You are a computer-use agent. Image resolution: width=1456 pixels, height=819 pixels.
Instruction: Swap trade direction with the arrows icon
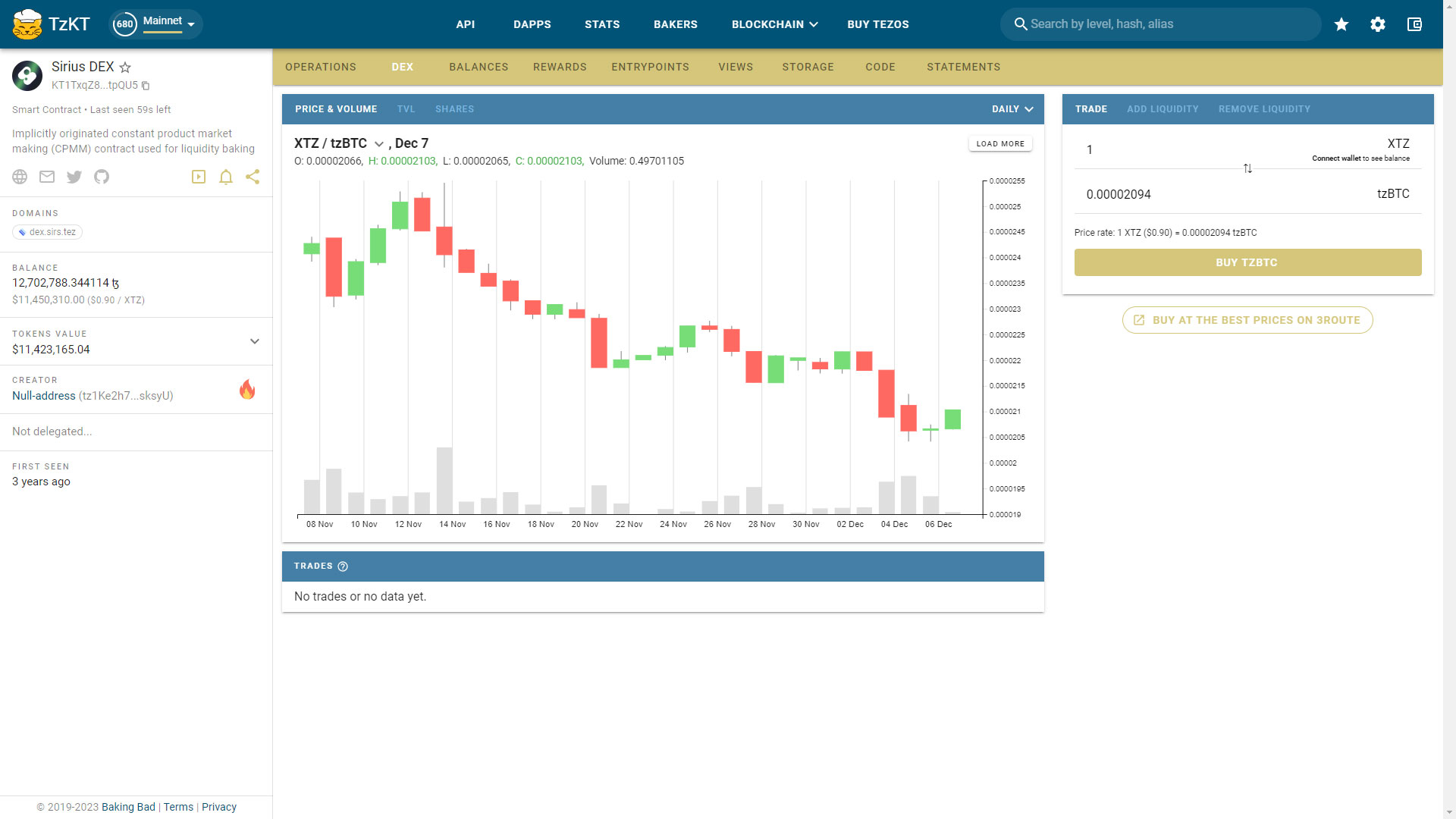1248,168
